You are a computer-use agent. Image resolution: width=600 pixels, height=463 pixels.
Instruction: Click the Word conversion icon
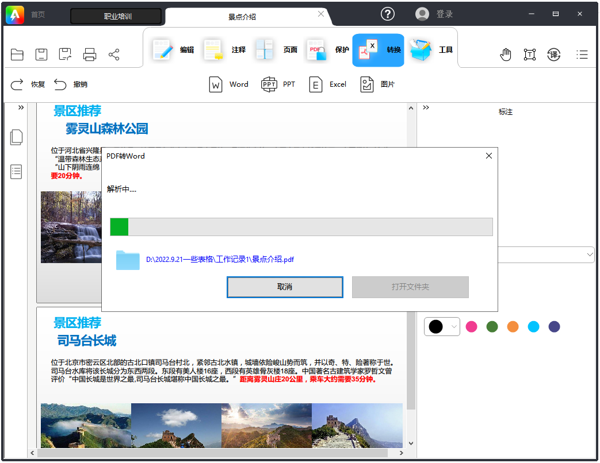click(x=216, y=85)
